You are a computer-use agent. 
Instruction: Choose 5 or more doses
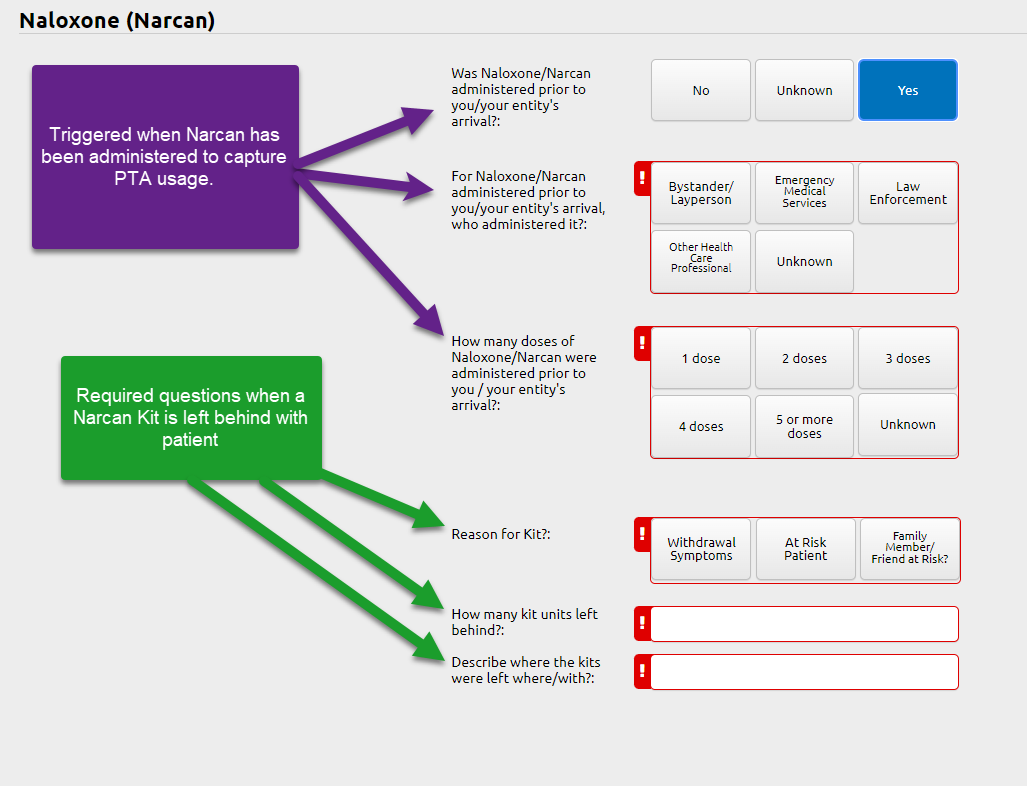[x=804, y=426]
